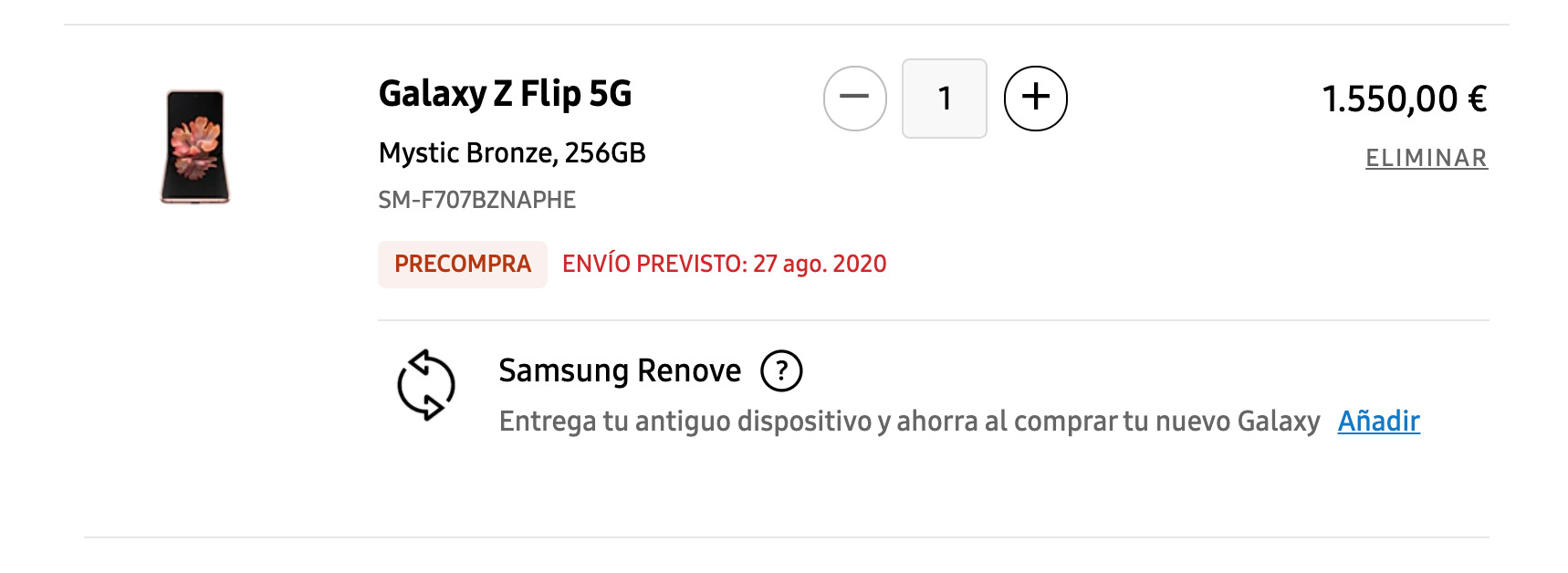The height and width of the screenshot is (573, 1568).
Task: Select the Samsung Renove heading
Action: 620,370
